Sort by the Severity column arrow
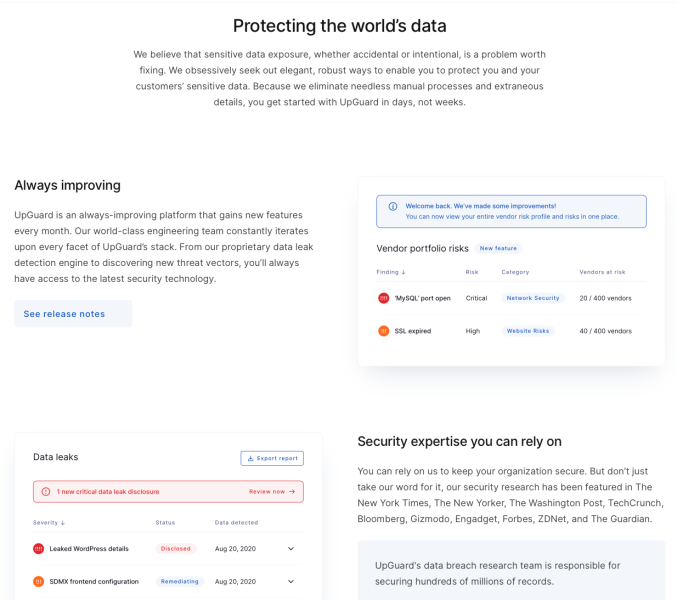 point(63,522)
